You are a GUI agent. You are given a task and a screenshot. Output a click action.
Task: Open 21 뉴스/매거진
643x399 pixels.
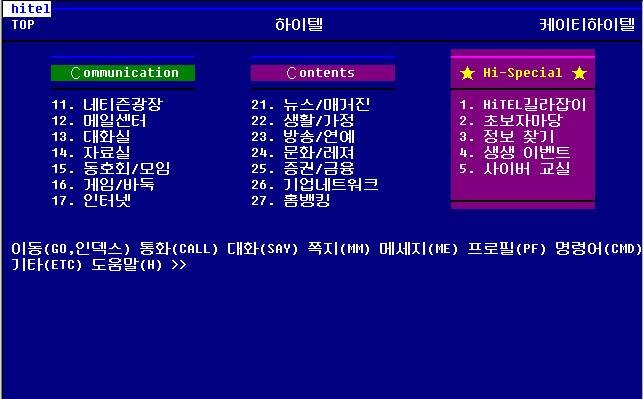[x=310, y=105]
